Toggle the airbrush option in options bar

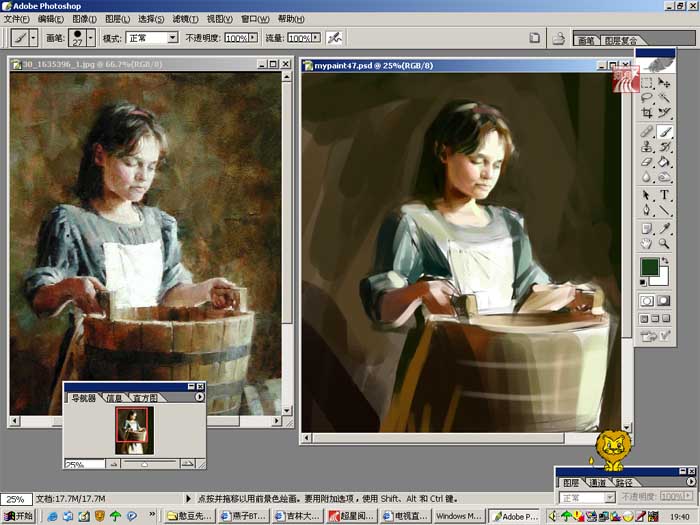point(334,38)
